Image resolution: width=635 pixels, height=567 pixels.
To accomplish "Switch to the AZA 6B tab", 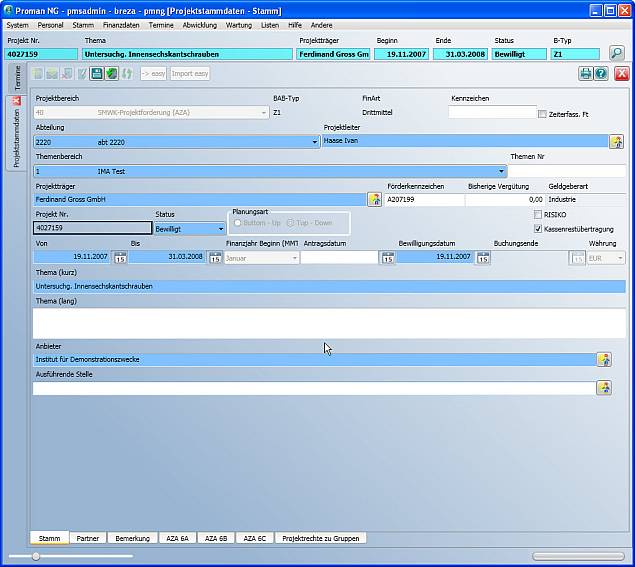I will (x=216, y=538).
